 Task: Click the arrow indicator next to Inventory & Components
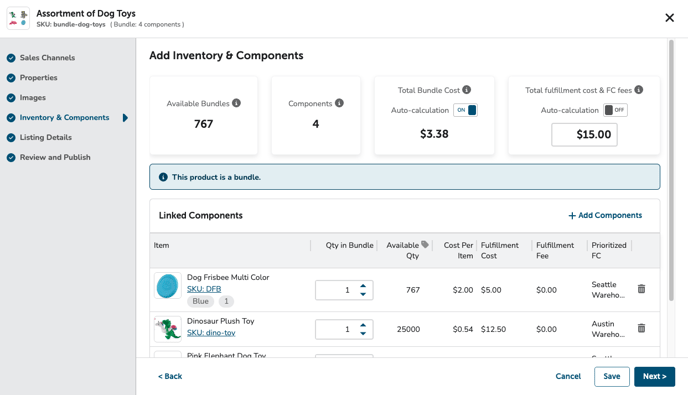tap(125, 118)
